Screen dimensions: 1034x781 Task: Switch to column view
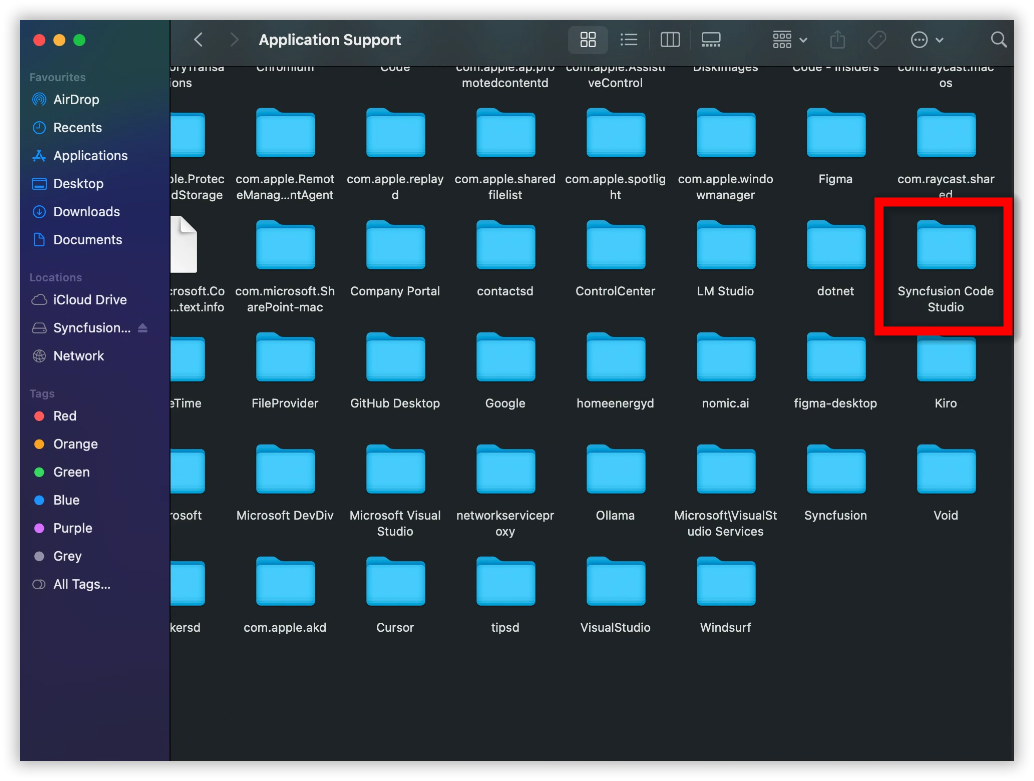click(x=670, y=40)
